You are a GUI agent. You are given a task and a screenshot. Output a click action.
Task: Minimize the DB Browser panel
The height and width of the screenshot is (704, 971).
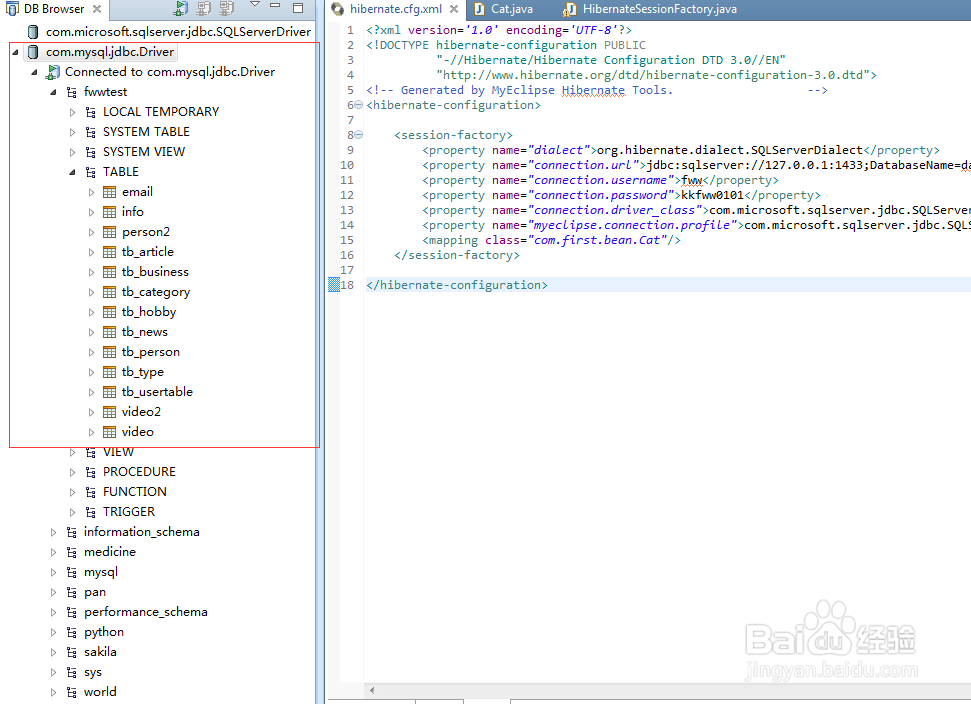click(276, 6)
